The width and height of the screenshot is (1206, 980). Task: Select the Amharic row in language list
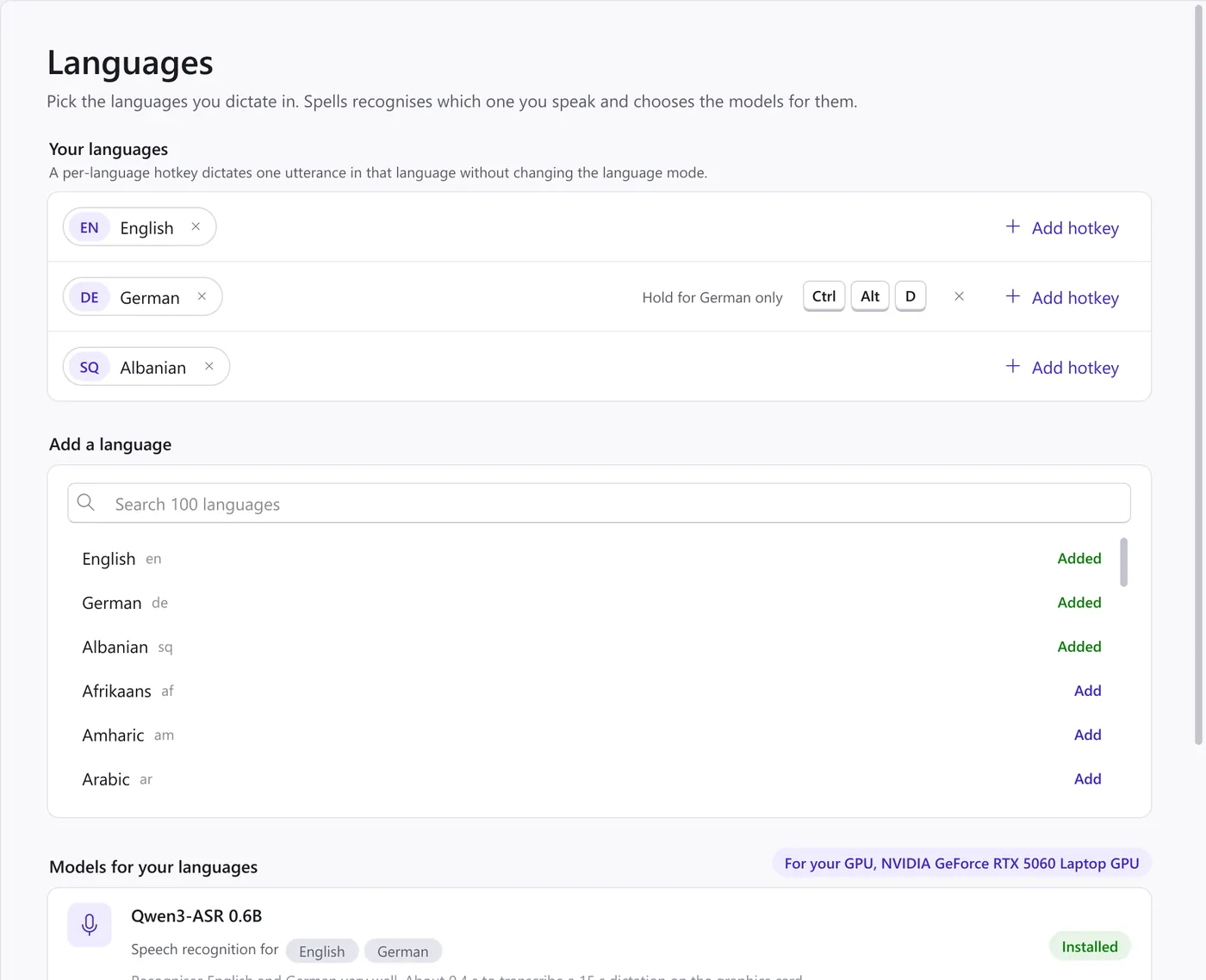pos(592,735)
